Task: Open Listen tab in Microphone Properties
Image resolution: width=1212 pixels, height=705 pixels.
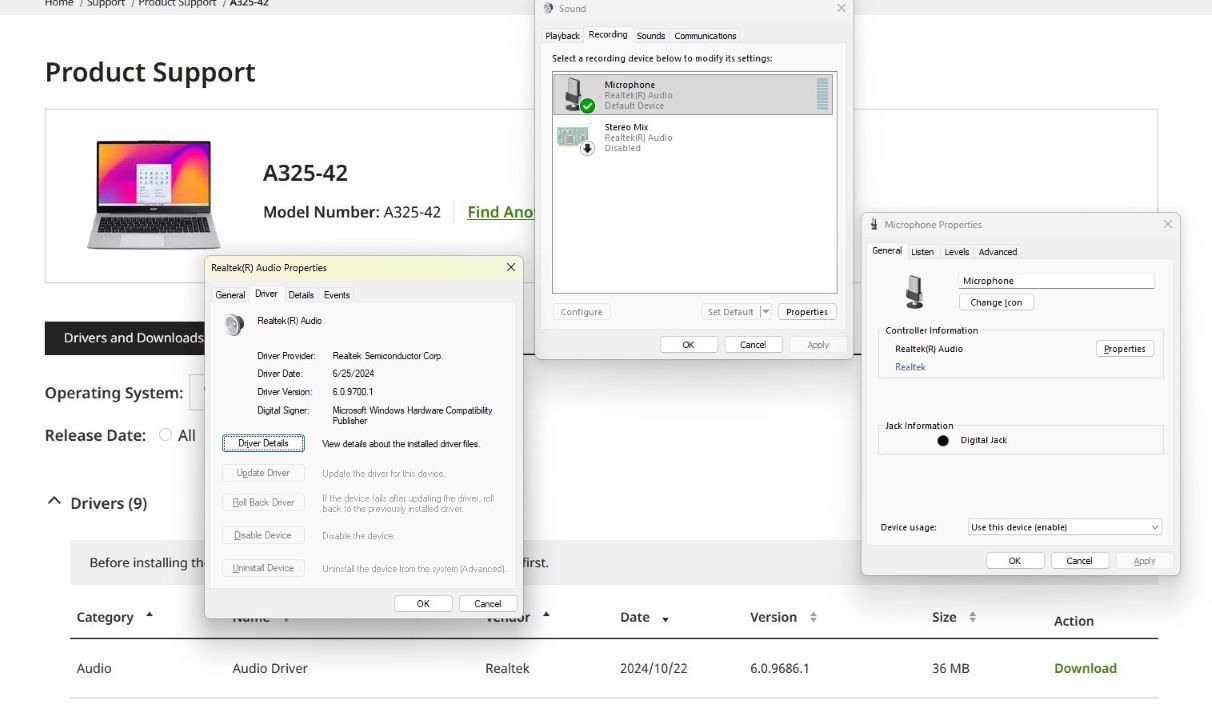Action: pyautogui.click(x=922, y=252)
